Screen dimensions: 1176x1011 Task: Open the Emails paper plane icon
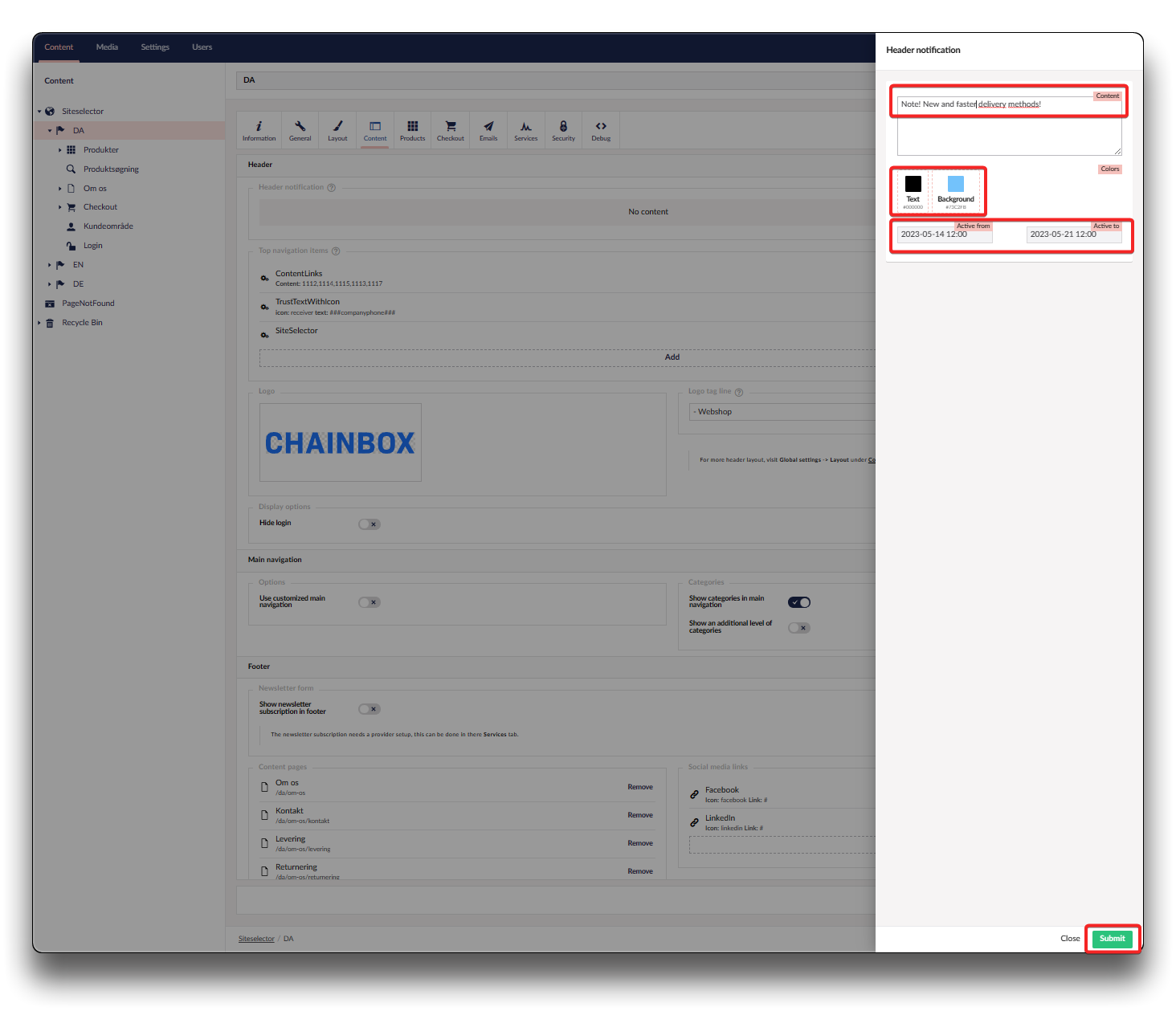(x=488, y=127)
